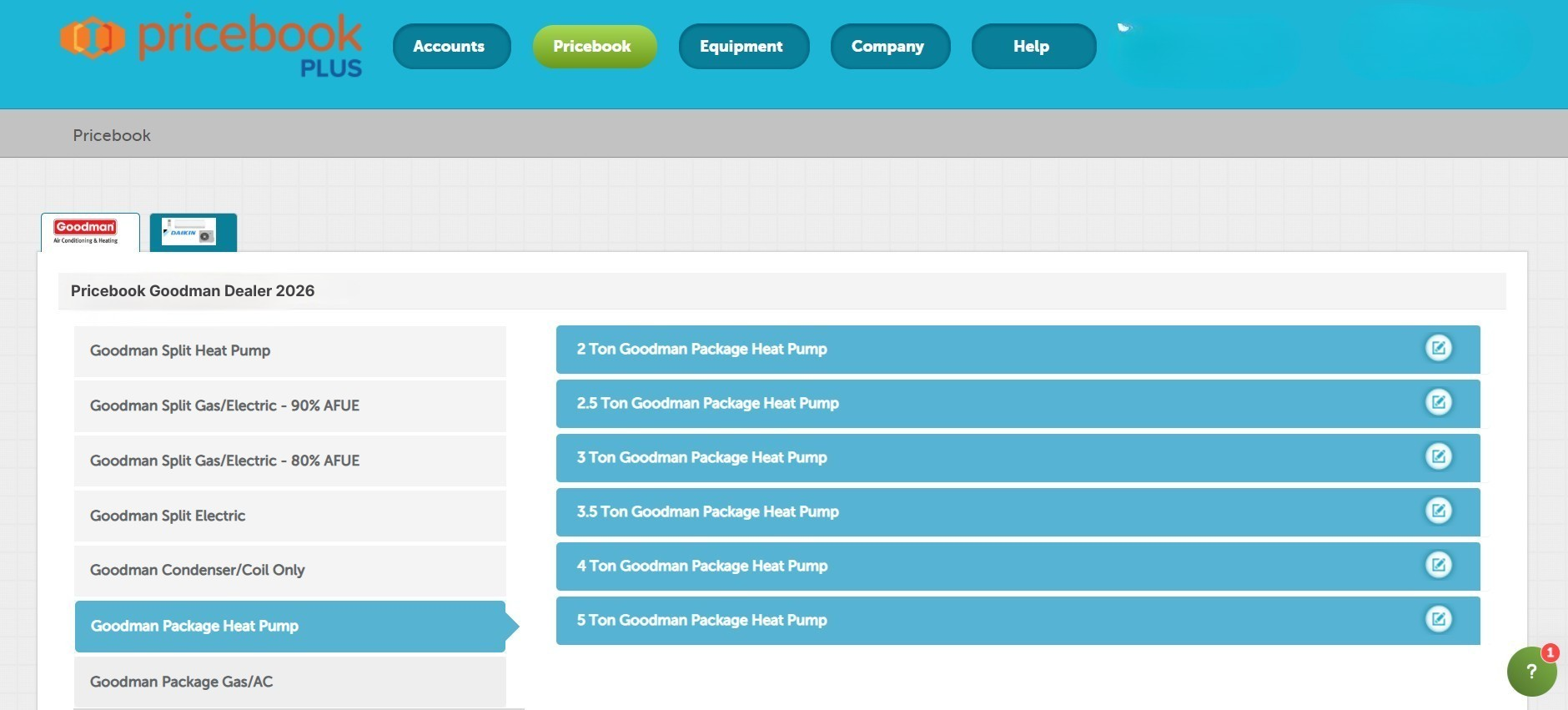Screen dimensions: 1568x710
Task: Go to the Equipment section
Action: tap(743, 46)
